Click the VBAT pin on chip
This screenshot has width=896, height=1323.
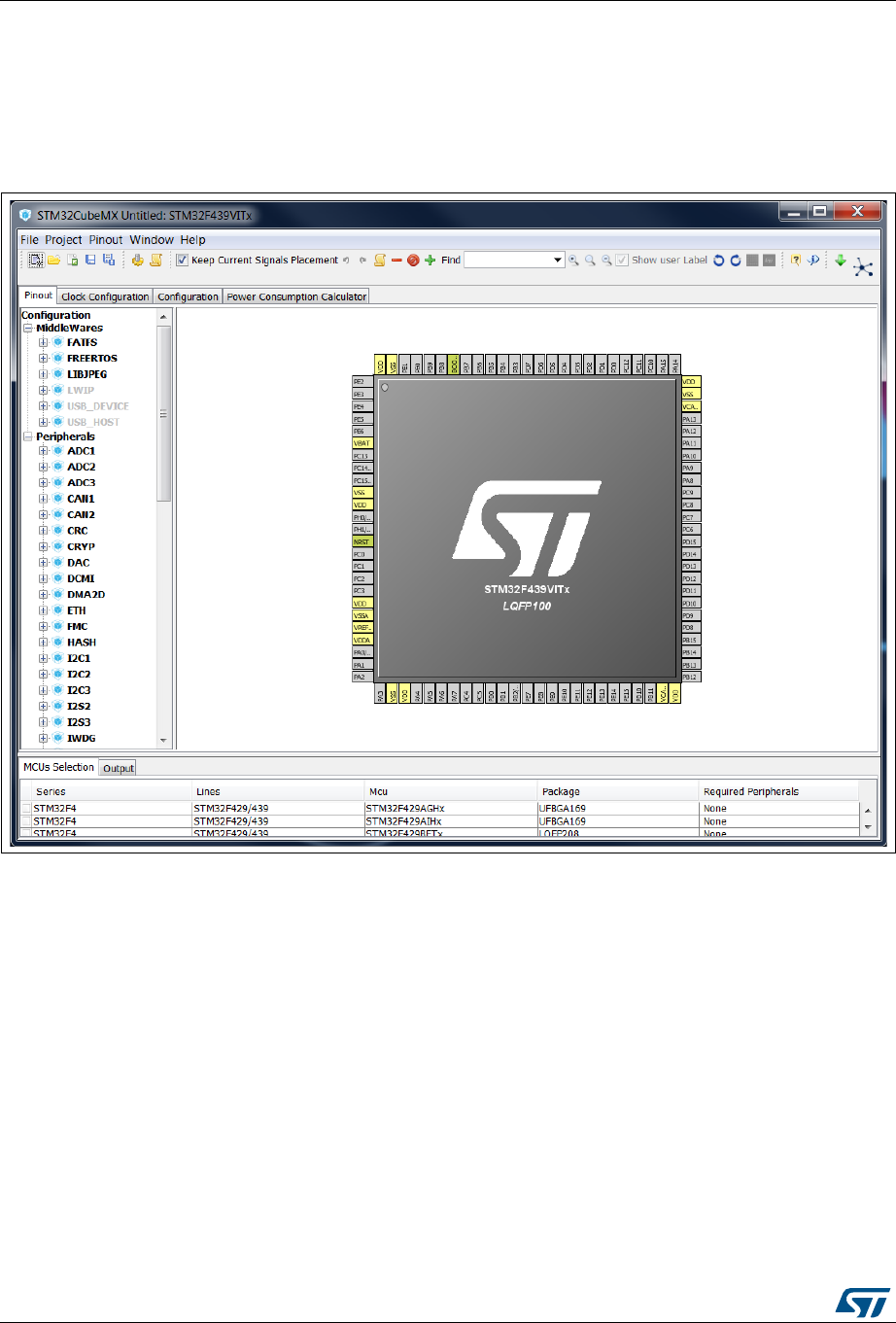point(363,442)
